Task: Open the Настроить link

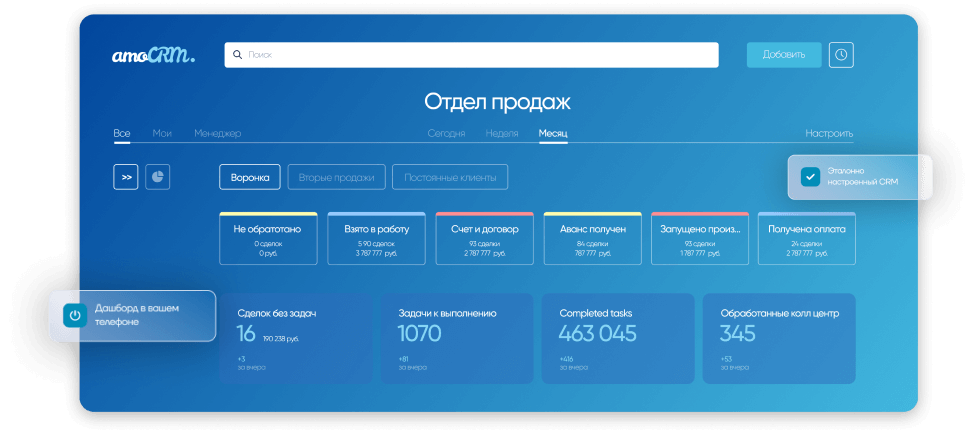Action: click(x=829, y=133)
